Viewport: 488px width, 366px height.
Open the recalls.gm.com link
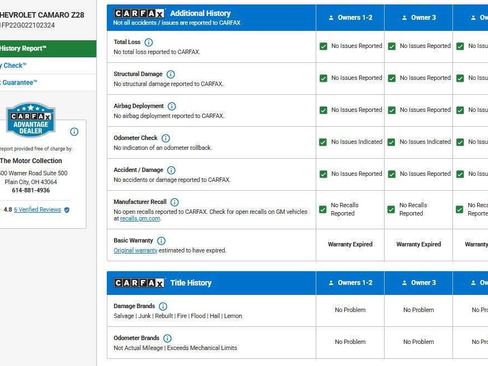click(x=140, y=219)
